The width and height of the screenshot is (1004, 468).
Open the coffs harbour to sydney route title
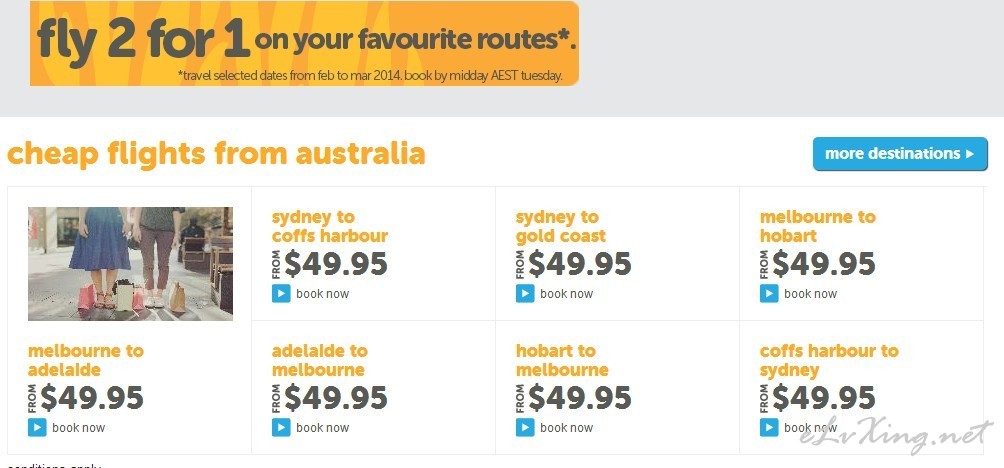point(829,360)
